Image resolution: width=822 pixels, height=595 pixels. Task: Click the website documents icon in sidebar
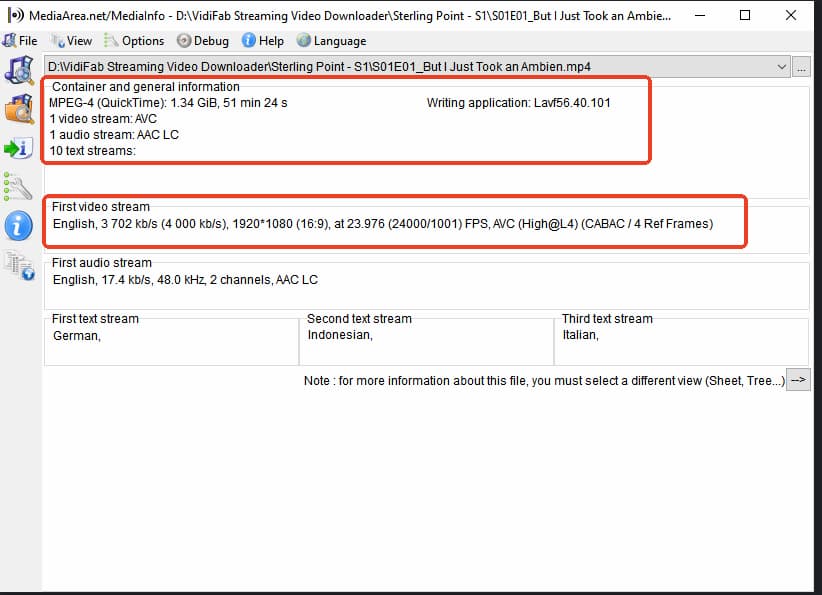(19, 265)
